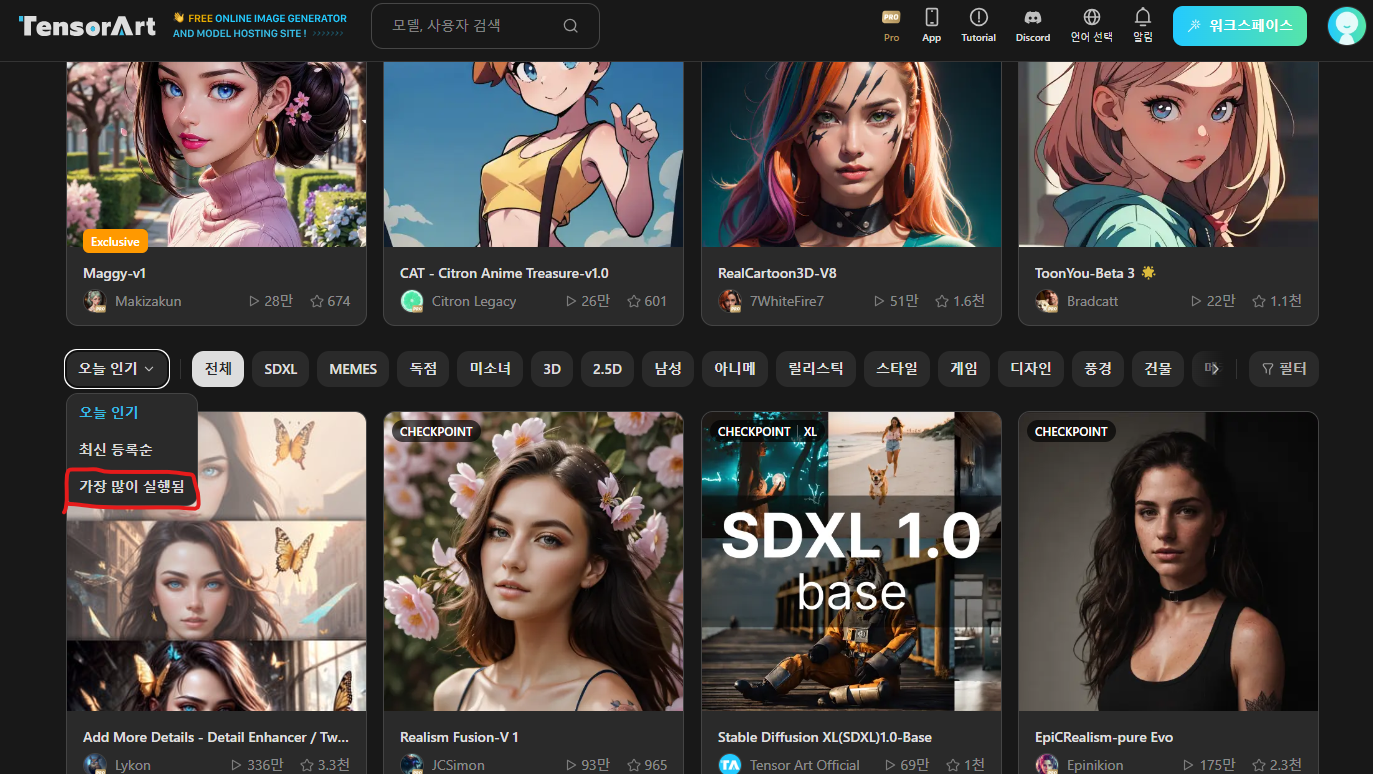Click star icon on RealCartoon3D-V8 card
This screenshot has width=1373, height=774.
coord(942,301)
